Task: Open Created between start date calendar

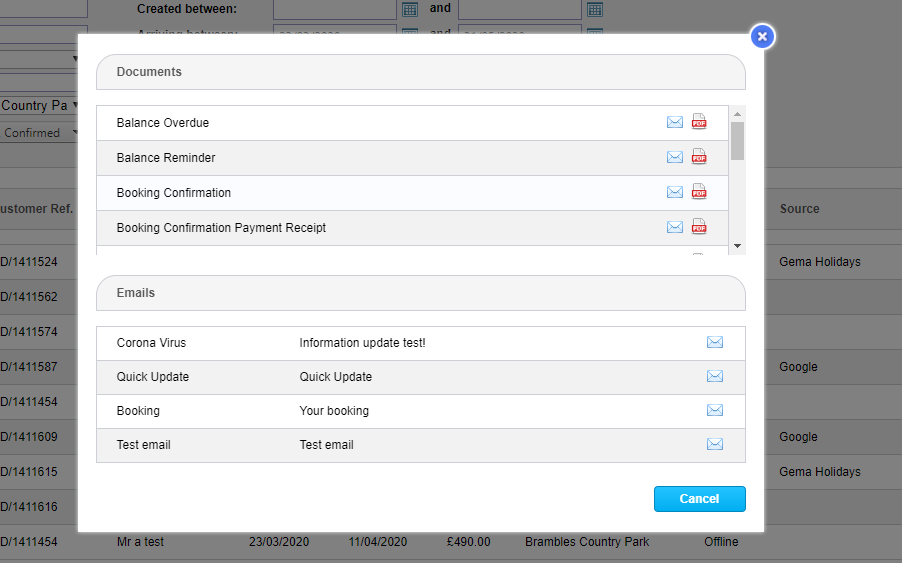Action: [x=409, y=9]
